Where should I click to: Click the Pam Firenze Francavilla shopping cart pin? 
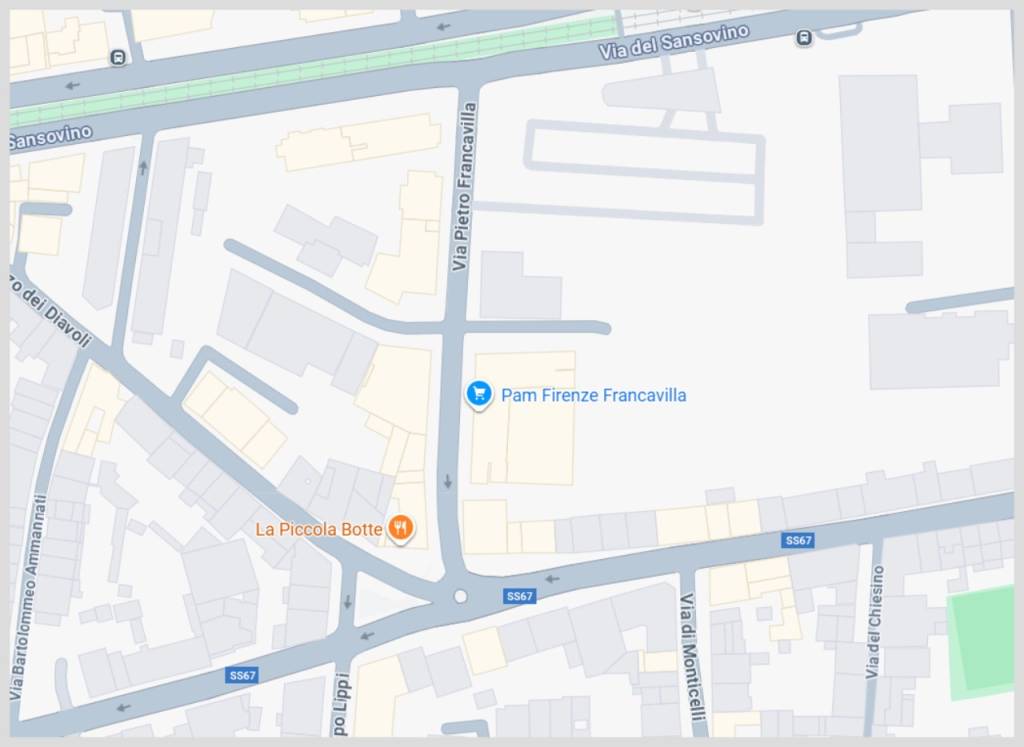(479, 395)
